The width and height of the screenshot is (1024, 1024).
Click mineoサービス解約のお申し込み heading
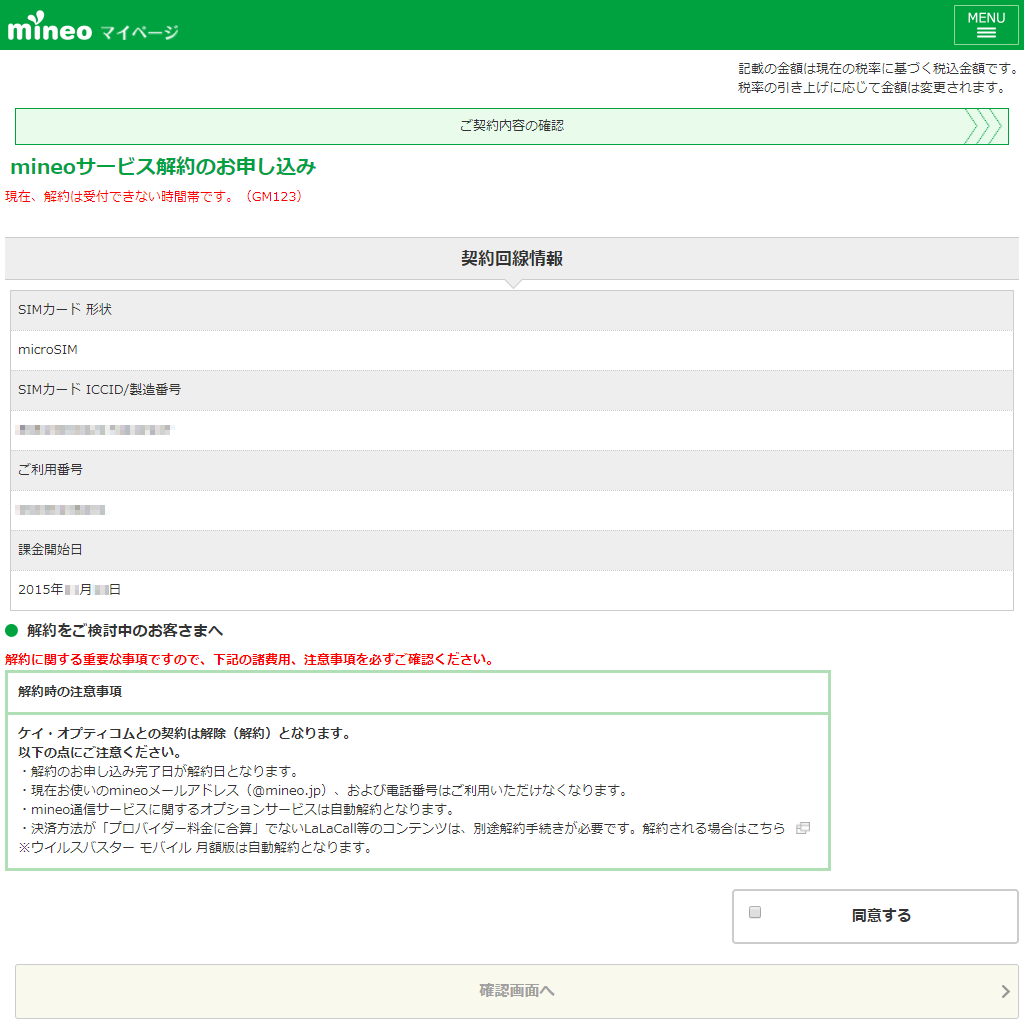click(163, 167)
